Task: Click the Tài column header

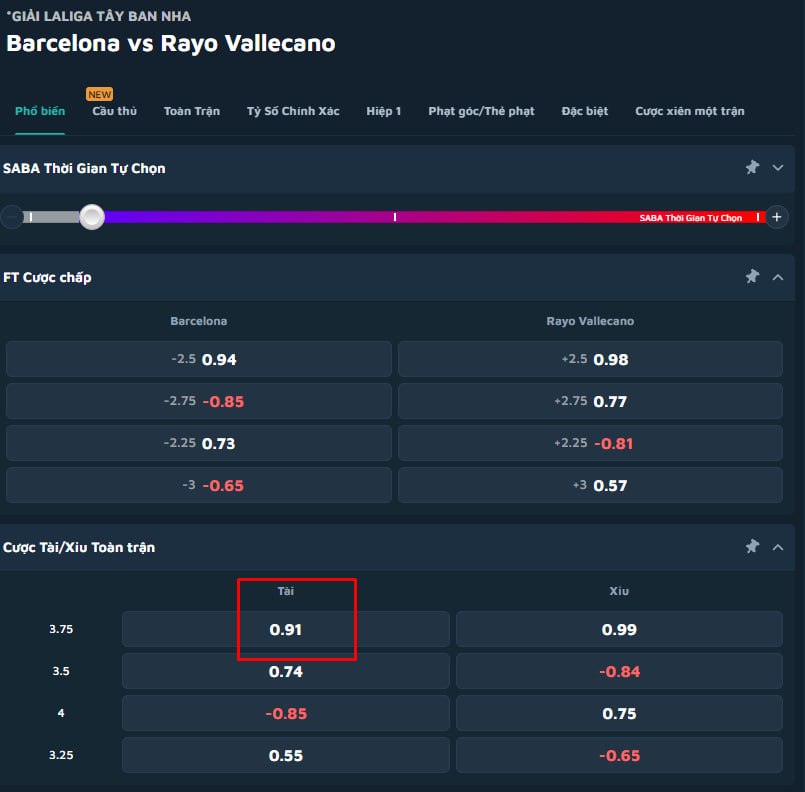Action: [285, 591]
